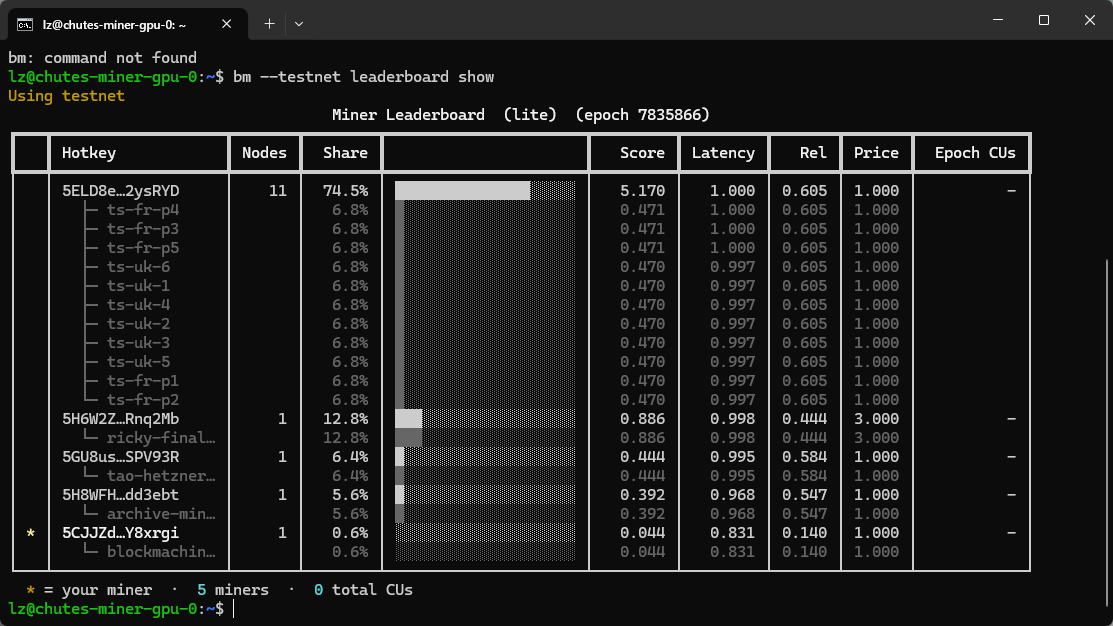
Task: Select the lz@chutes-miner-gpu-0 tab
Action: coord(128,24)
